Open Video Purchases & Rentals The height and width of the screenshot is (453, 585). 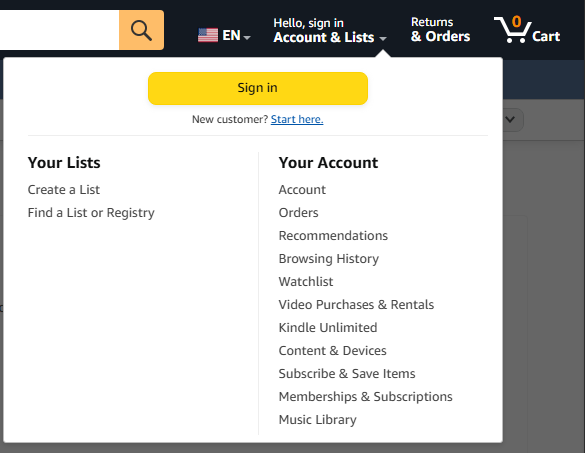[356, 304]
